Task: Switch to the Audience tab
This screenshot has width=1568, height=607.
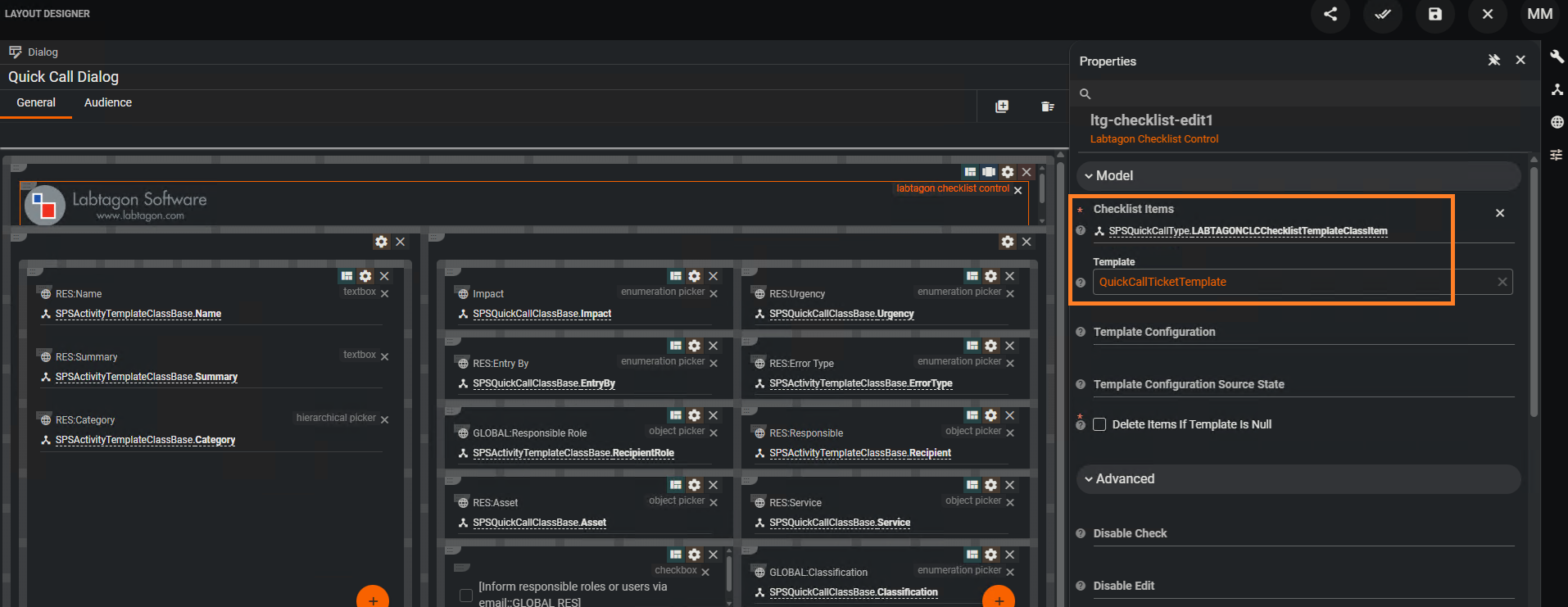Action: (107, 102)
